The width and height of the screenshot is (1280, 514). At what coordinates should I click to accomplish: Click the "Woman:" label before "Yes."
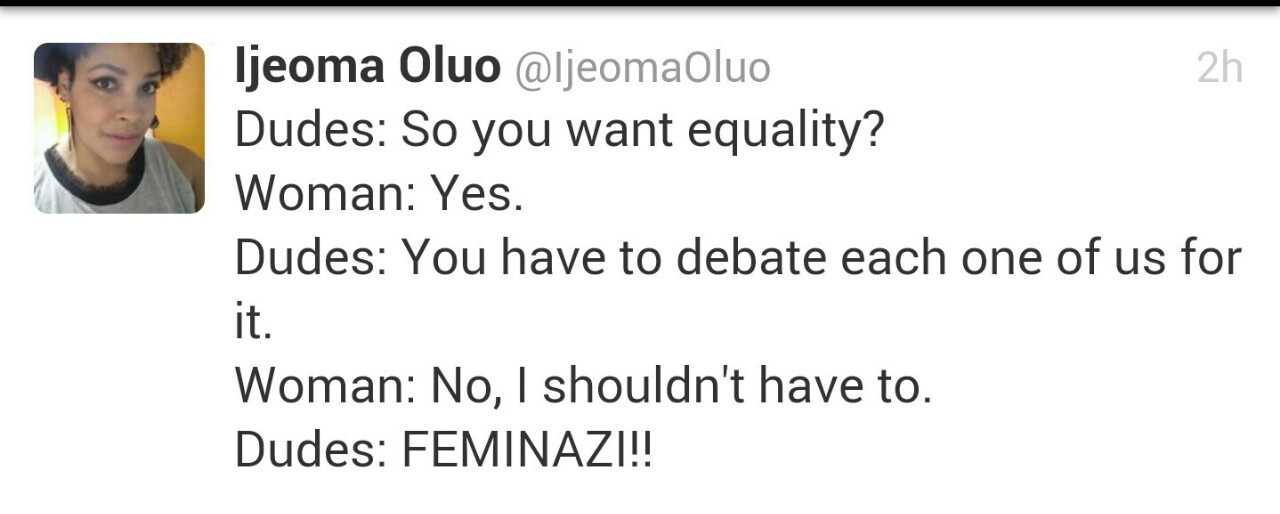coord(326,196)
